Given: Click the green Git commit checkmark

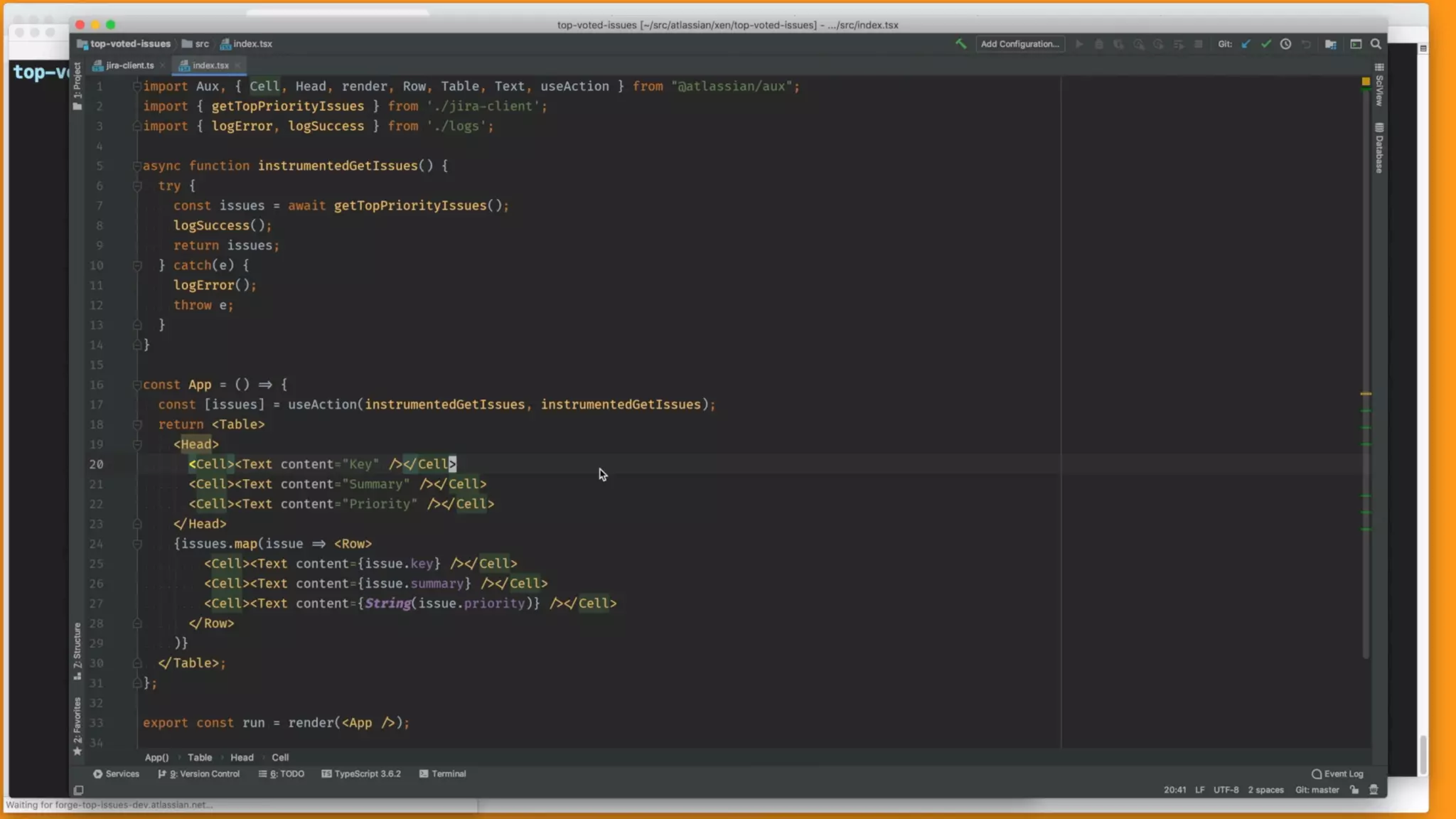Looking at the screenshot, I should coord(1266,44).
